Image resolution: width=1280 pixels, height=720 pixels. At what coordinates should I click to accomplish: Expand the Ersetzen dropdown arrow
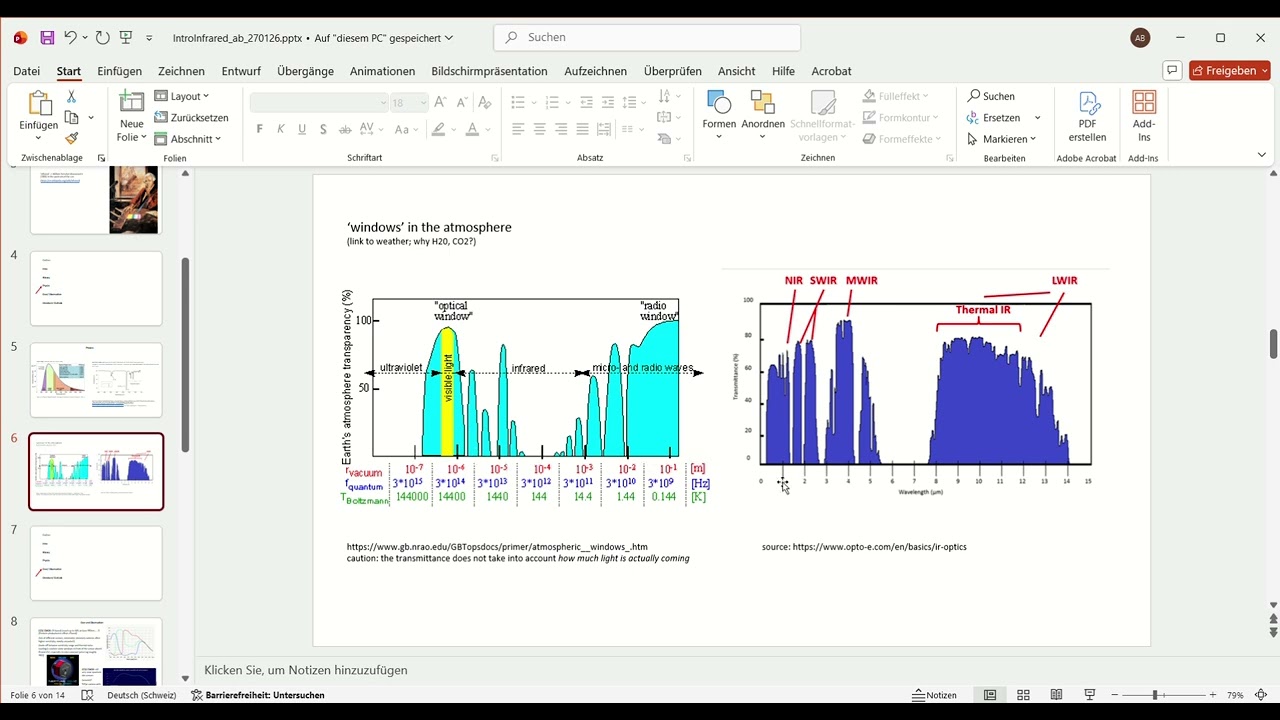[x=1037, y=118]
